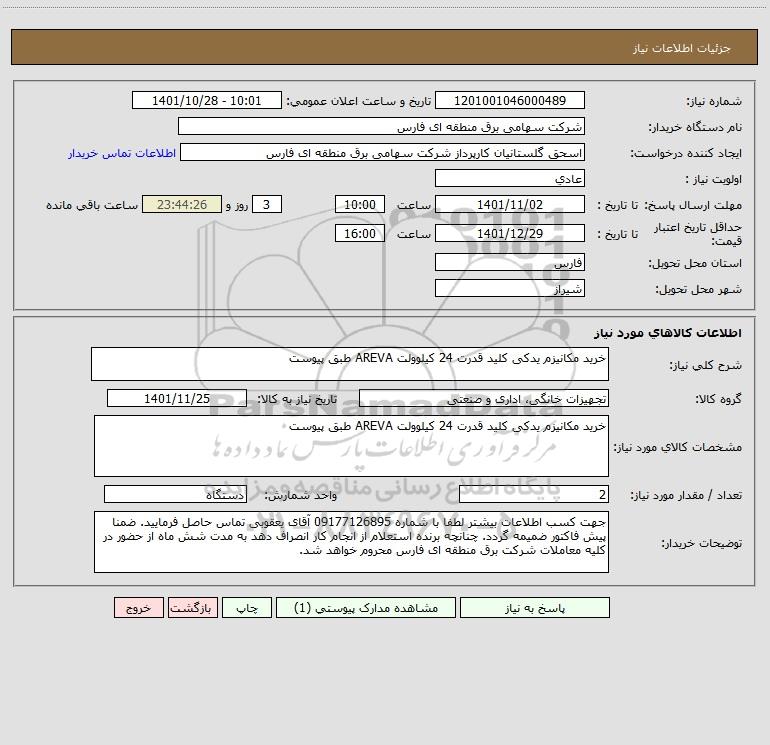Click the remaining time countdown 23:44:26

coord(182,204)
